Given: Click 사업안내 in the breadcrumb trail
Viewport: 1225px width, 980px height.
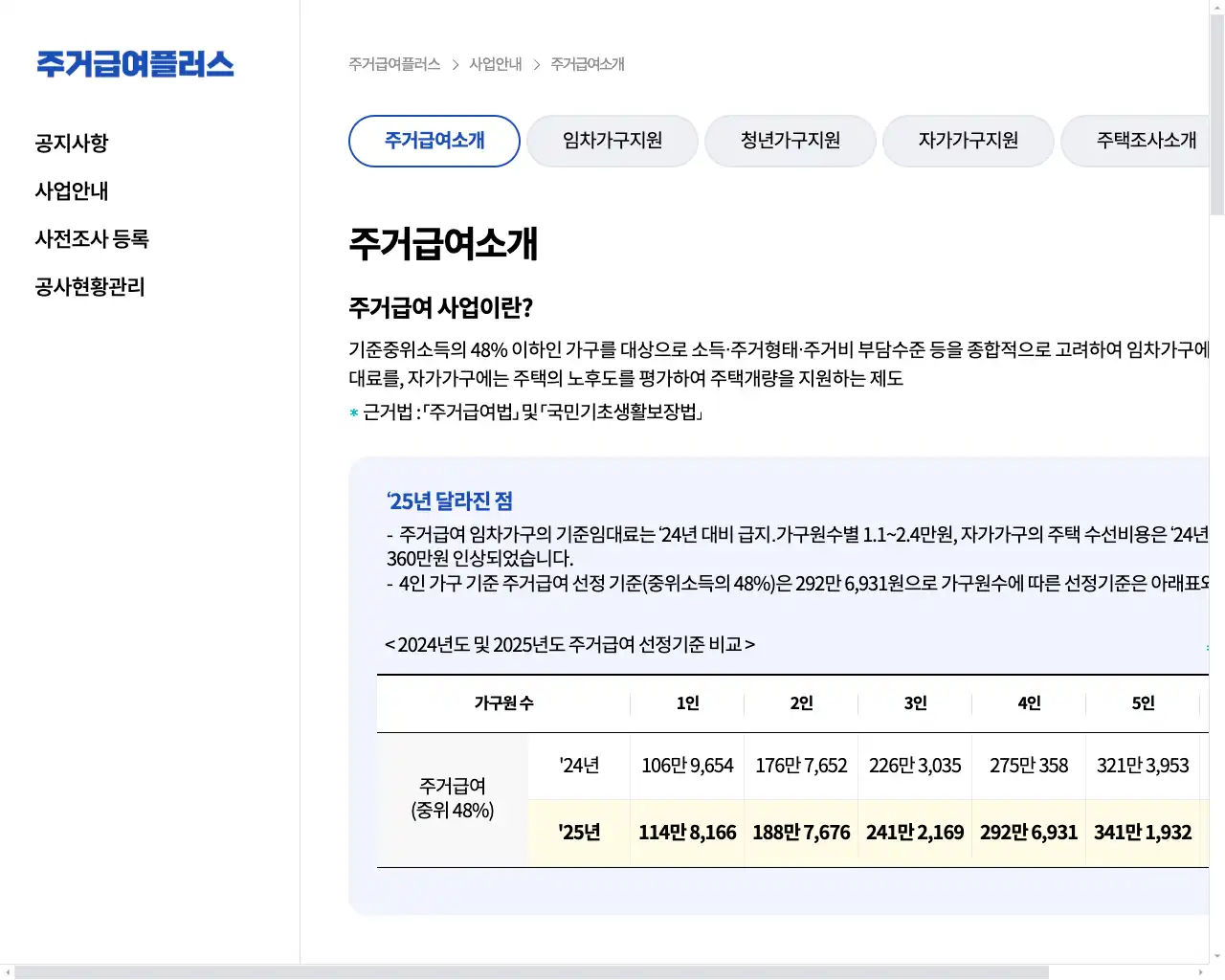Looking at the screenshot, I should (x=495, y=64).
